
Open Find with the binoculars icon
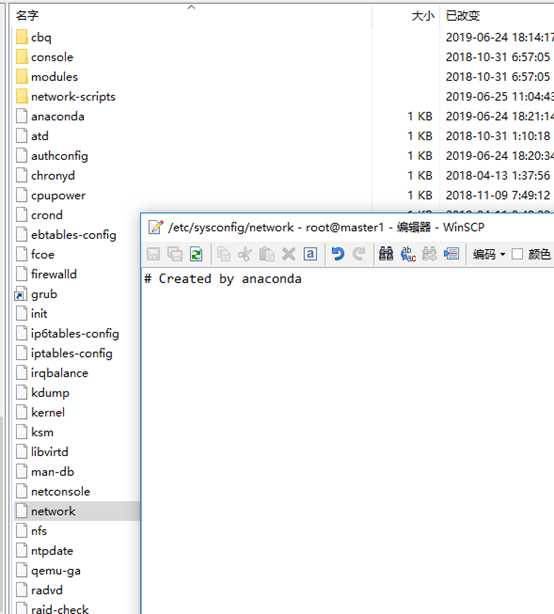coord(386,254)
